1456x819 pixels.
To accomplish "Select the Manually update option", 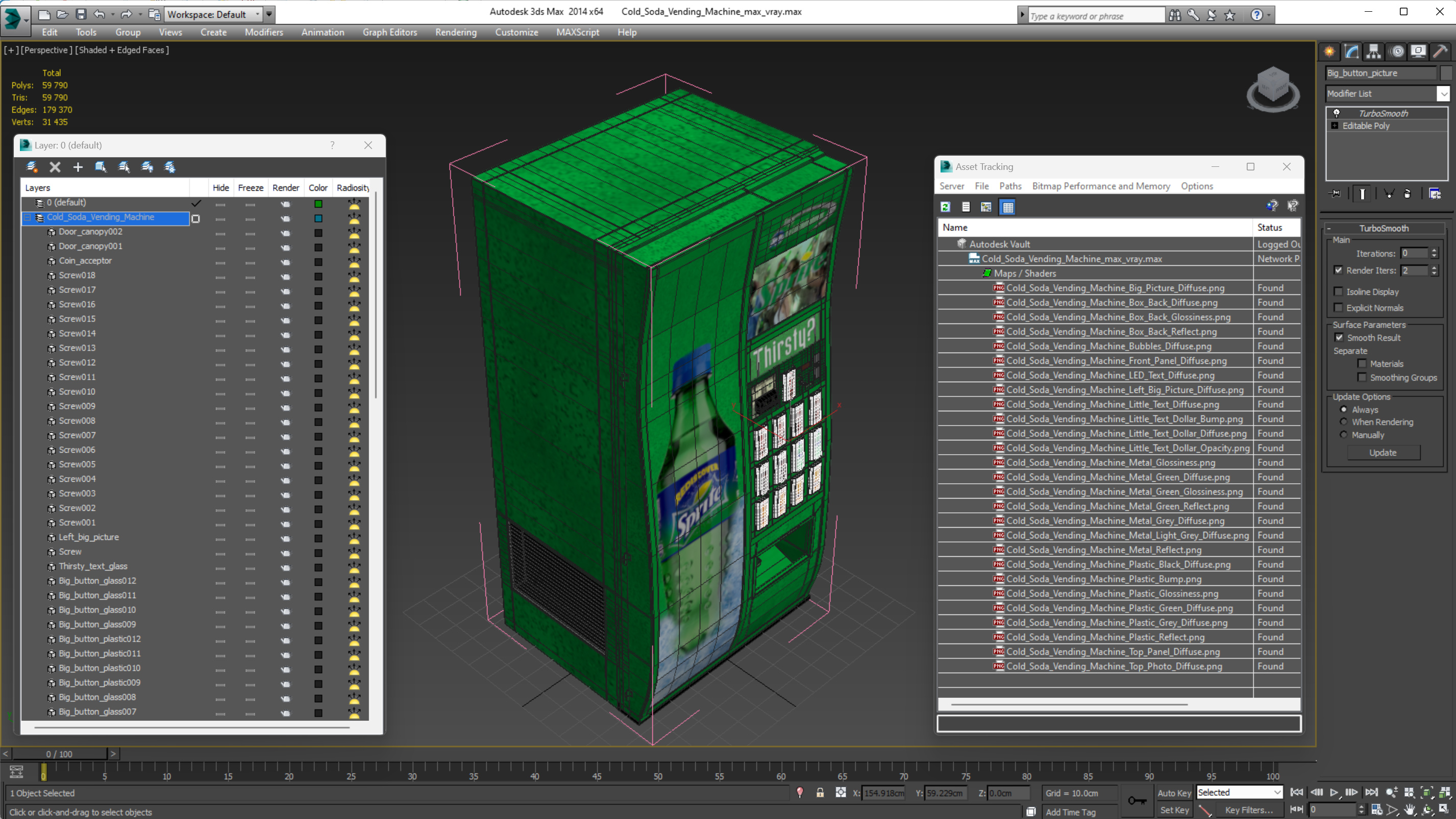I will pyautogui.click(x=1344, y=435).
